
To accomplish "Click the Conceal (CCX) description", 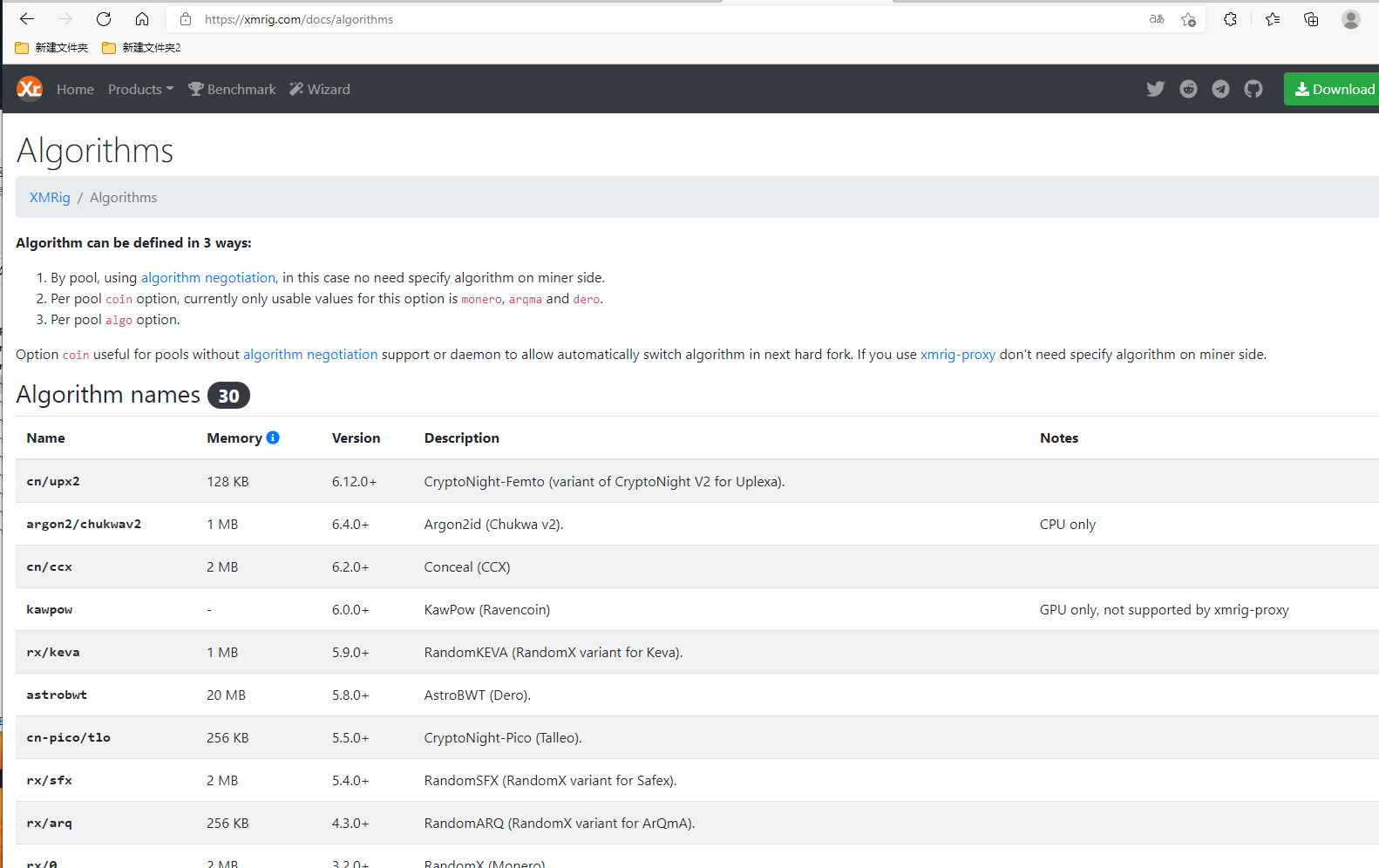I will (467, 566).
